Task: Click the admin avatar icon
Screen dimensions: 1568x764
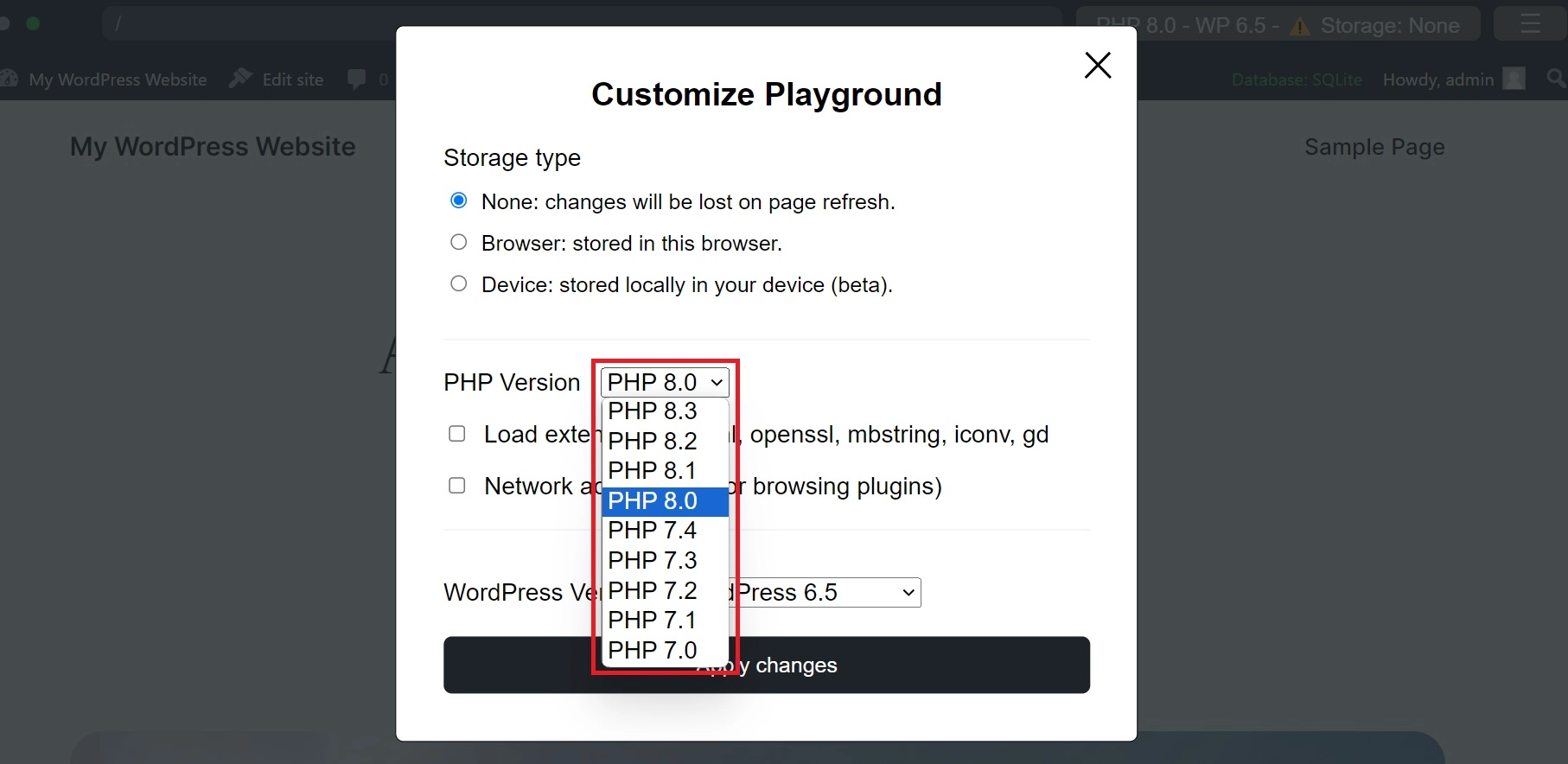Action: (1514, 79)
